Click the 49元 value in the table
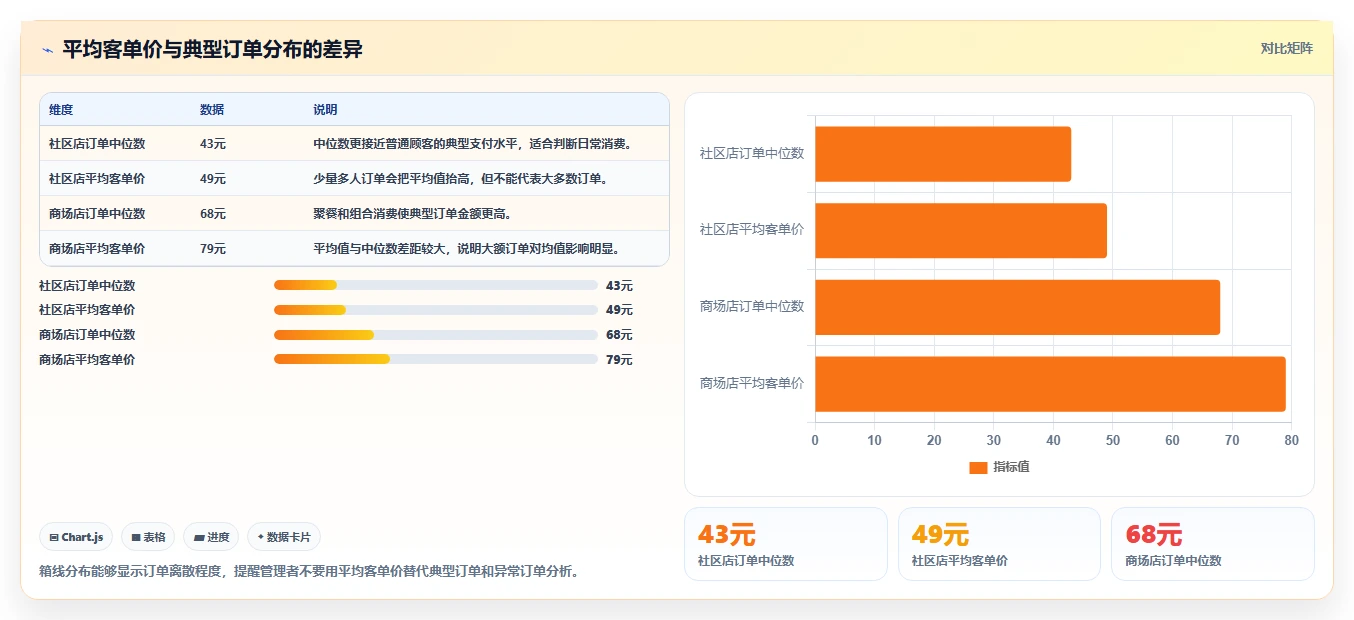 pos(213,179)
